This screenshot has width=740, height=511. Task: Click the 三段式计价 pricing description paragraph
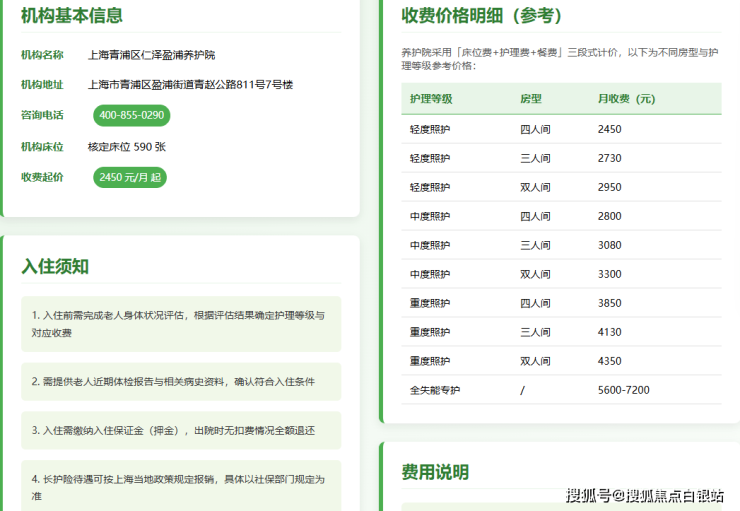[x=560, y=59]
